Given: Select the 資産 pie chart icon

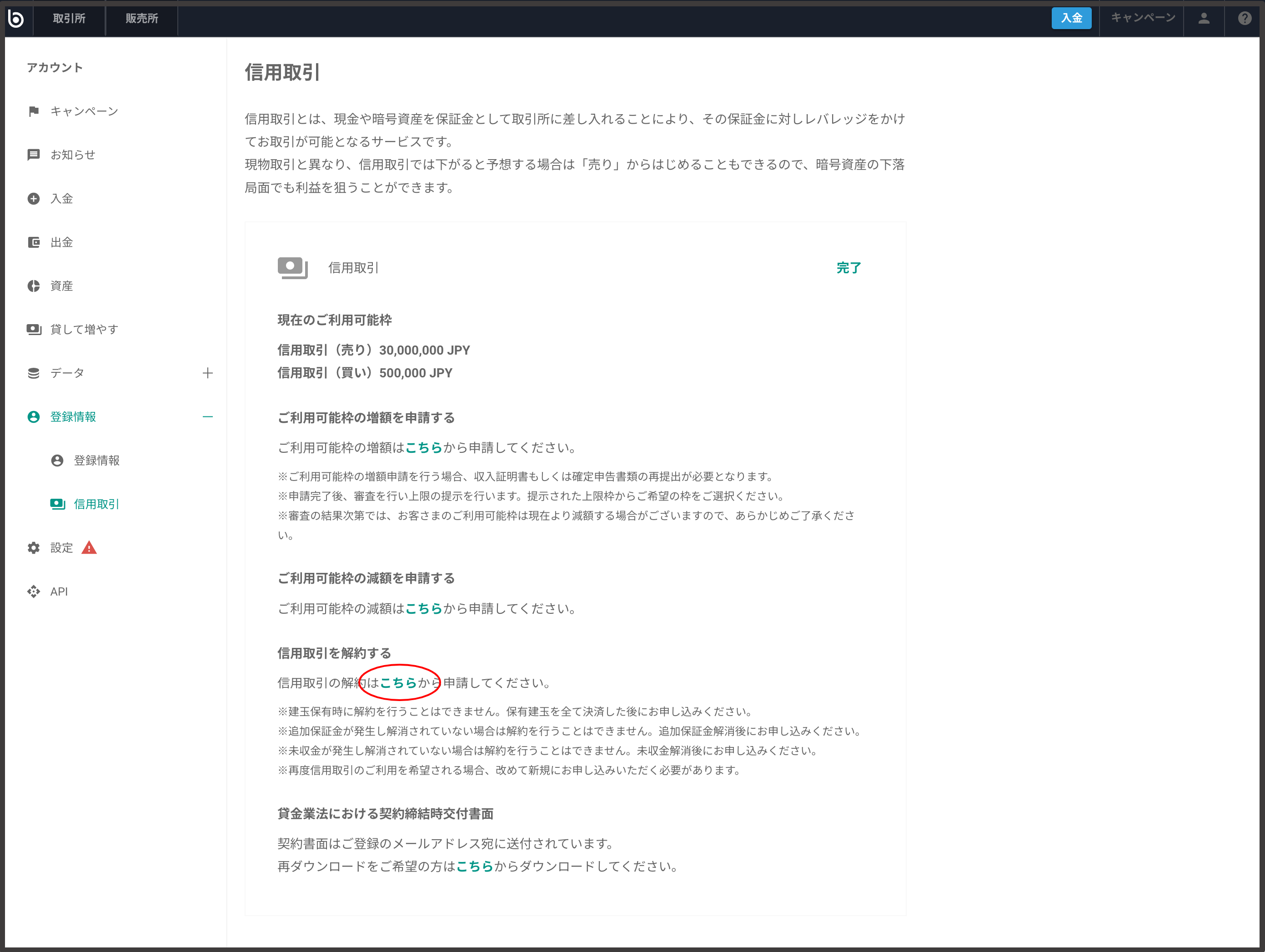Looking at the screenshot, I should [34, 286].
